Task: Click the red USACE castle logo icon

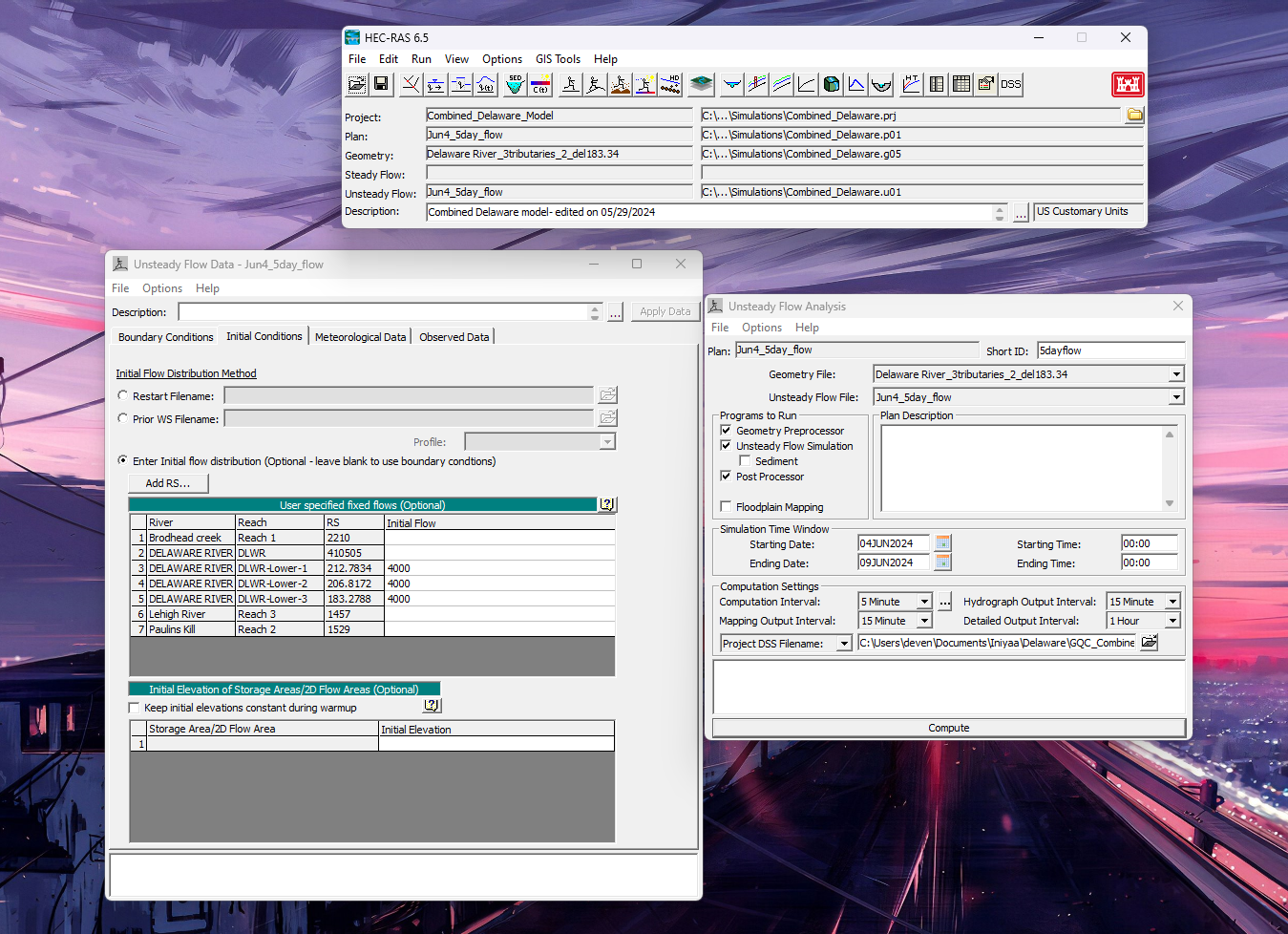Action: [x=1128, y=84]
